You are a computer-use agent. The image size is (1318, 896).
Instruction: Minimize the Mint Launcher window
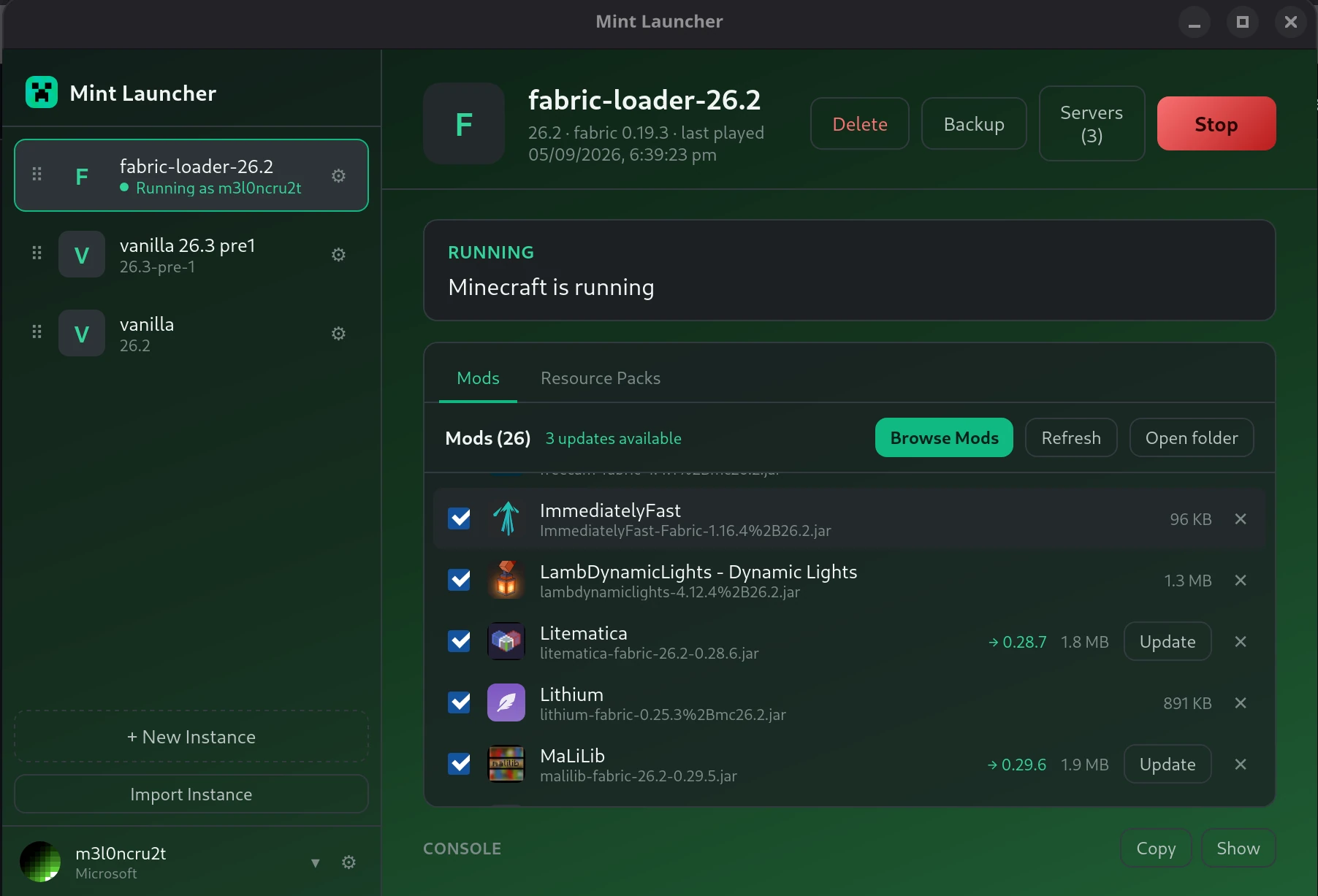click(x=1195, y=22)
